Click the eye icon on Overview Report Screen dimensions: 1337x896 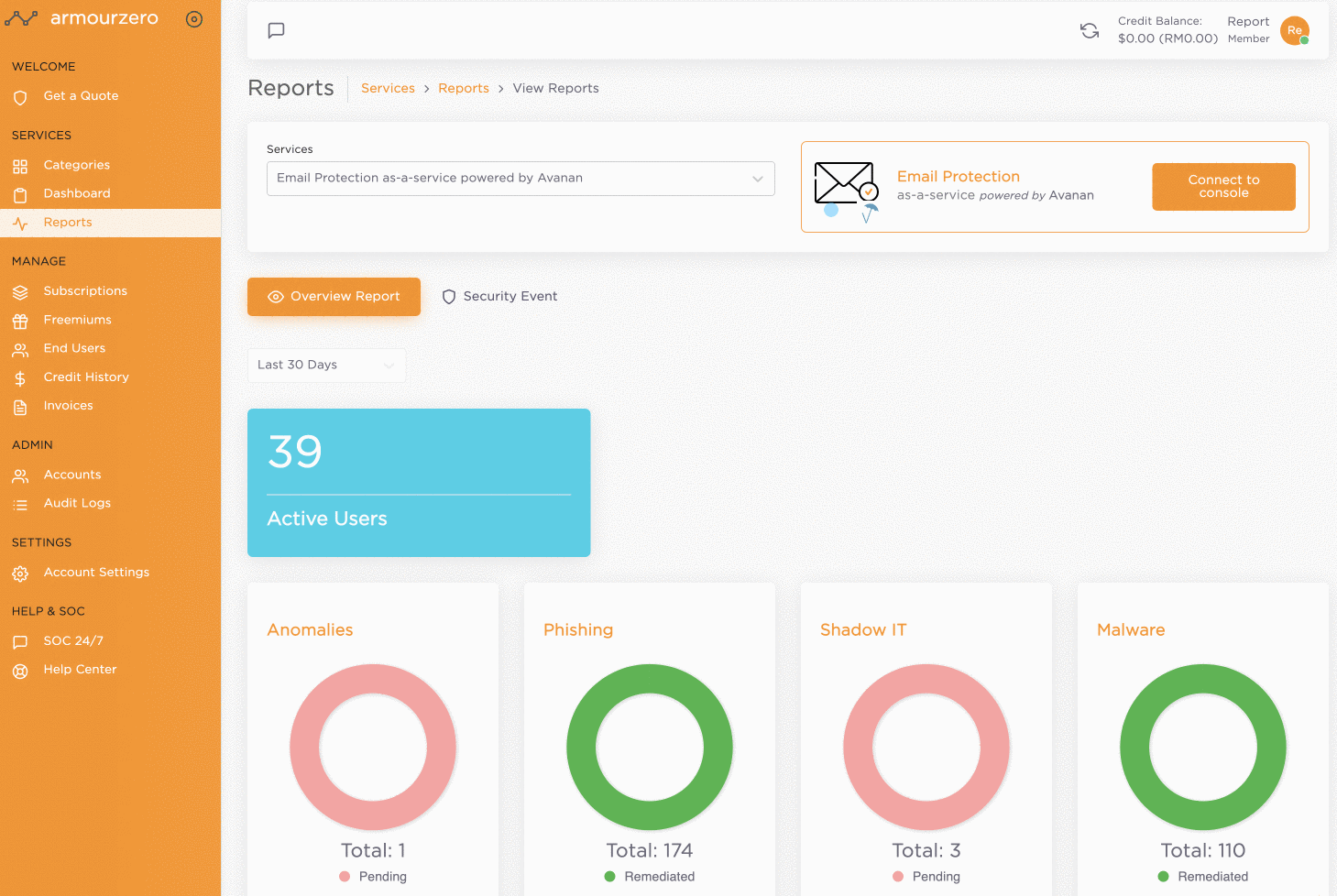click(x=275, y=297)
